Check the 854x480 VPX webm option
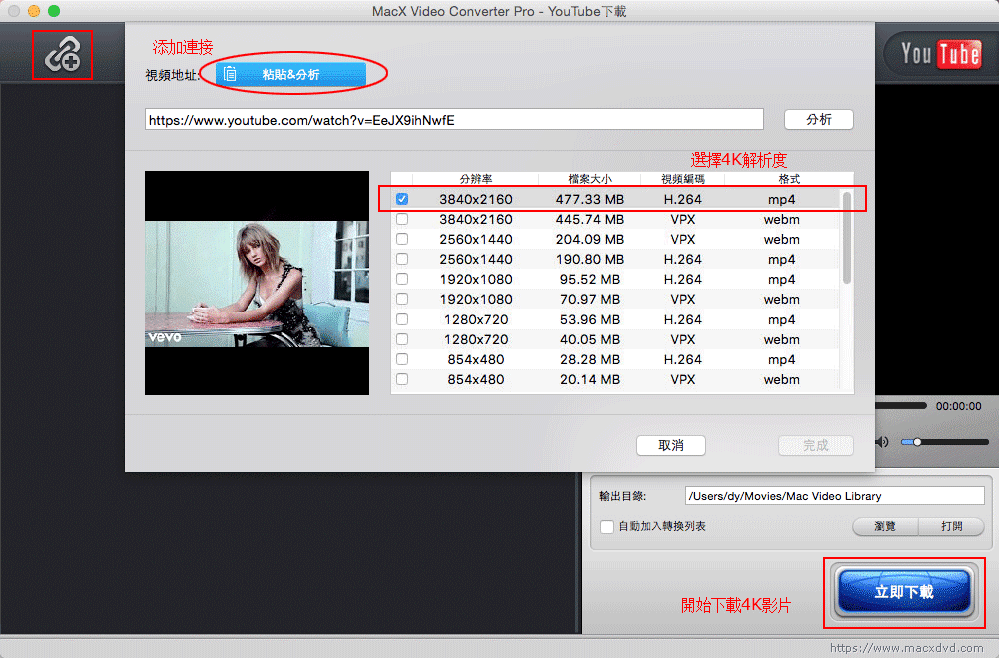This screenshot has height=658, width=999. coord(402,379)
